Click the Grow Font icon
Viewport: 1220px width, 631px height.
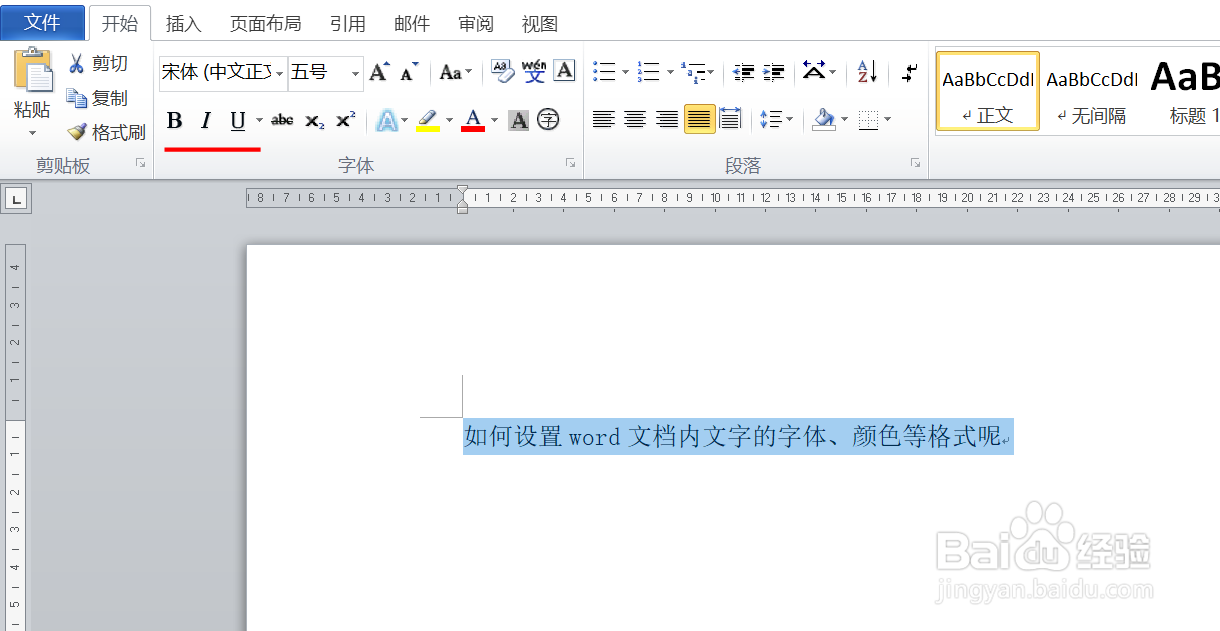(x=379, y=72)
